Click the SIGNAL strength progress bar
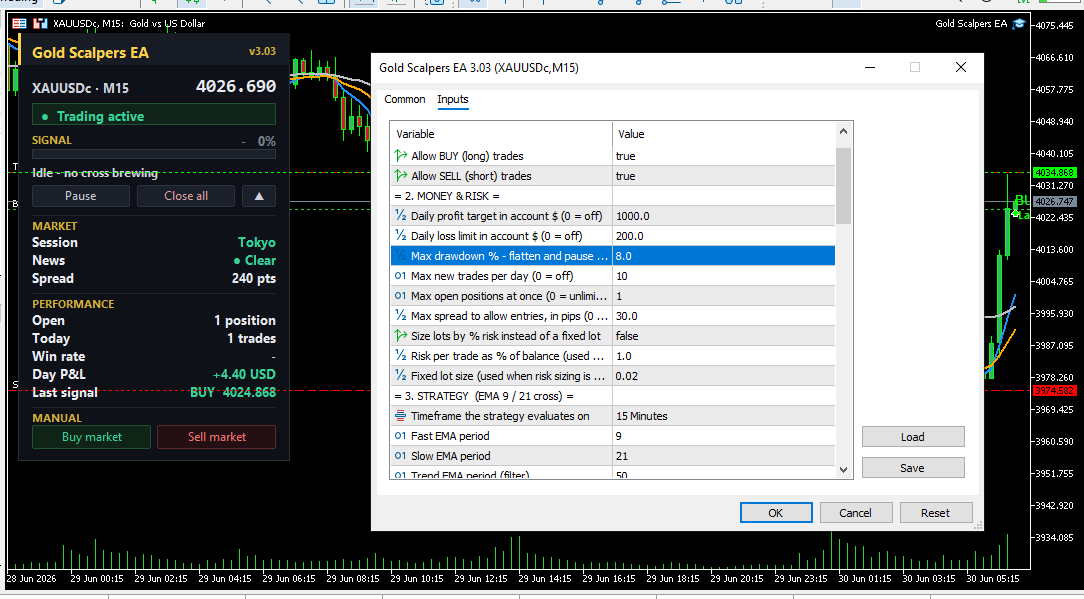The width and height of the screenshot is (1084, 599). [153, 154]
